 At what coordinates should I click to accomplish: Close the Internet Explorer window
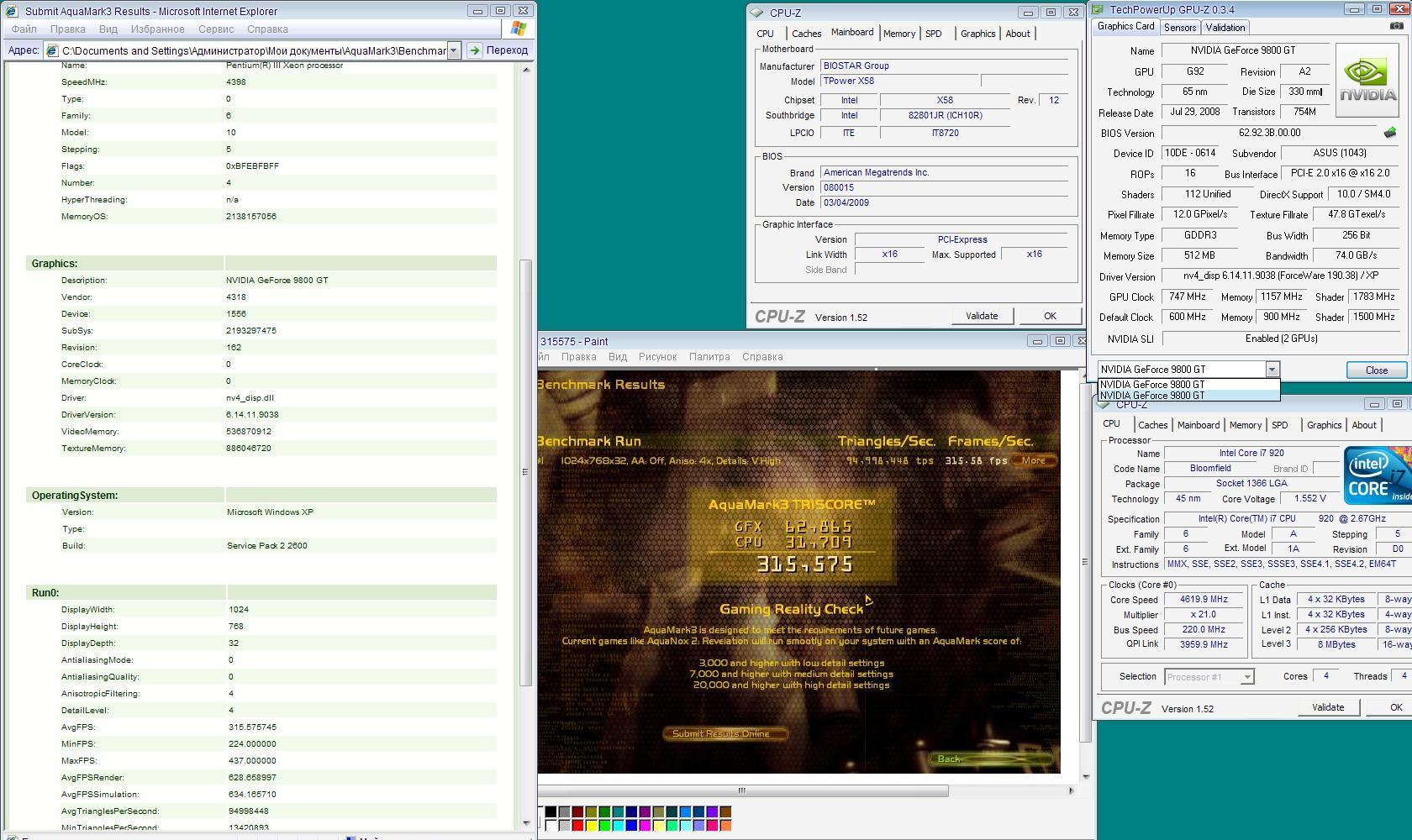point(523,11)
